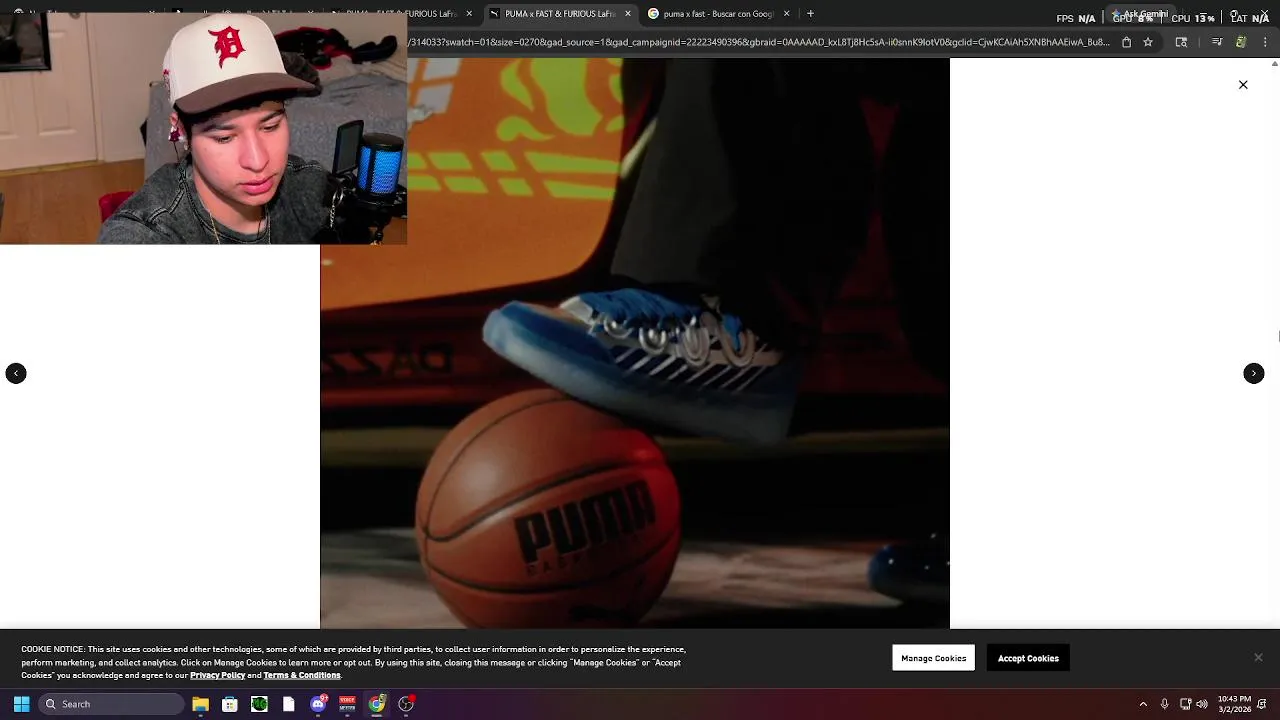Open a new browser tab
Screen dimensions: 1280x720
tap(810, 14)
